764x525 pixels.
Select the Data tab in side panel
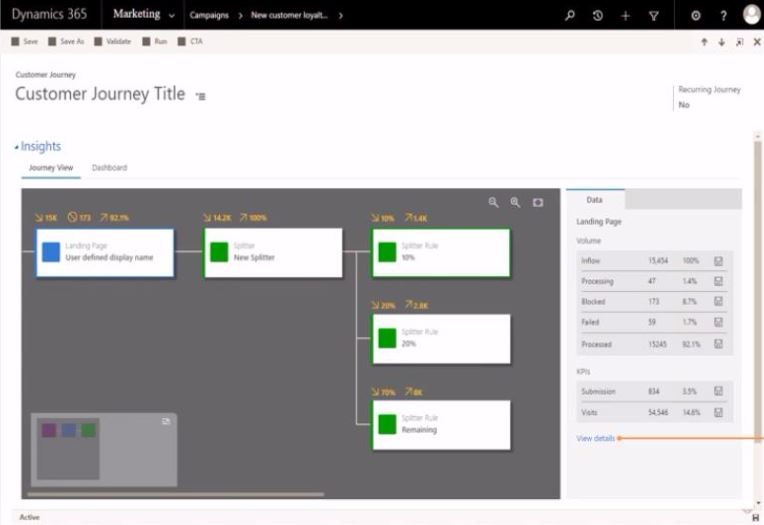(x=594, y=200)
